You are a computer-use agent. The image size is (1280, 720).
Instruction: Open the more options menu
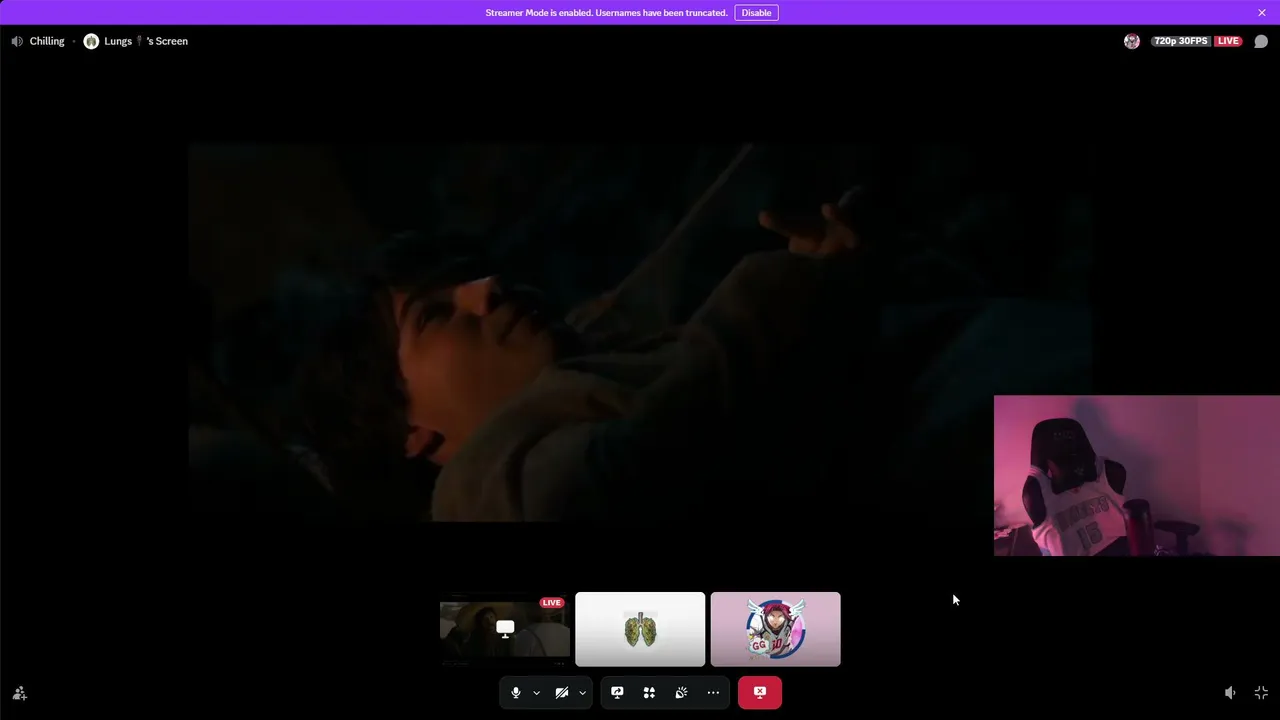pos(713,692)
